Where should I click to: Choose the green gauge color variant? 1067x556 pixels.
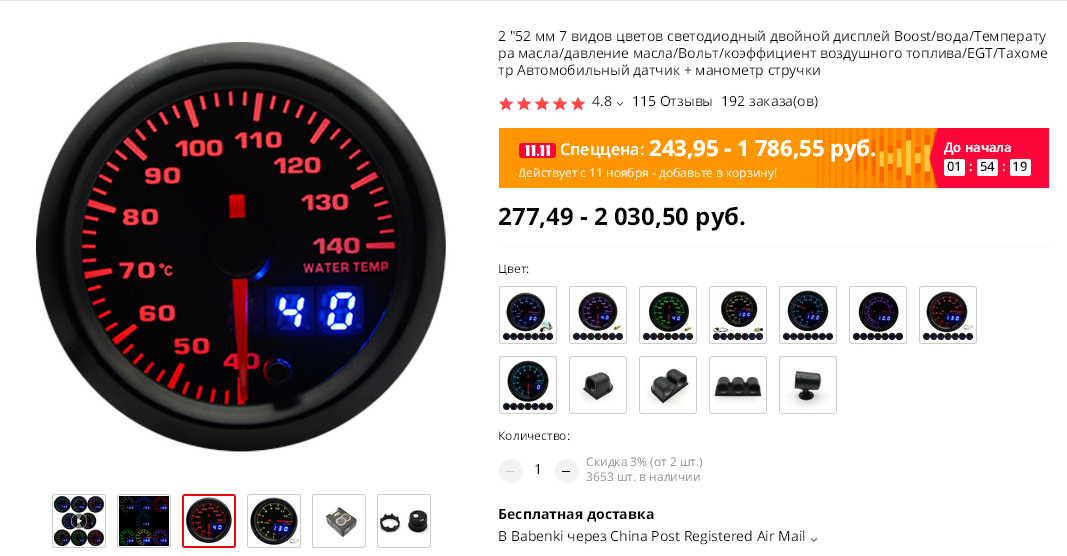pos(668,314)
